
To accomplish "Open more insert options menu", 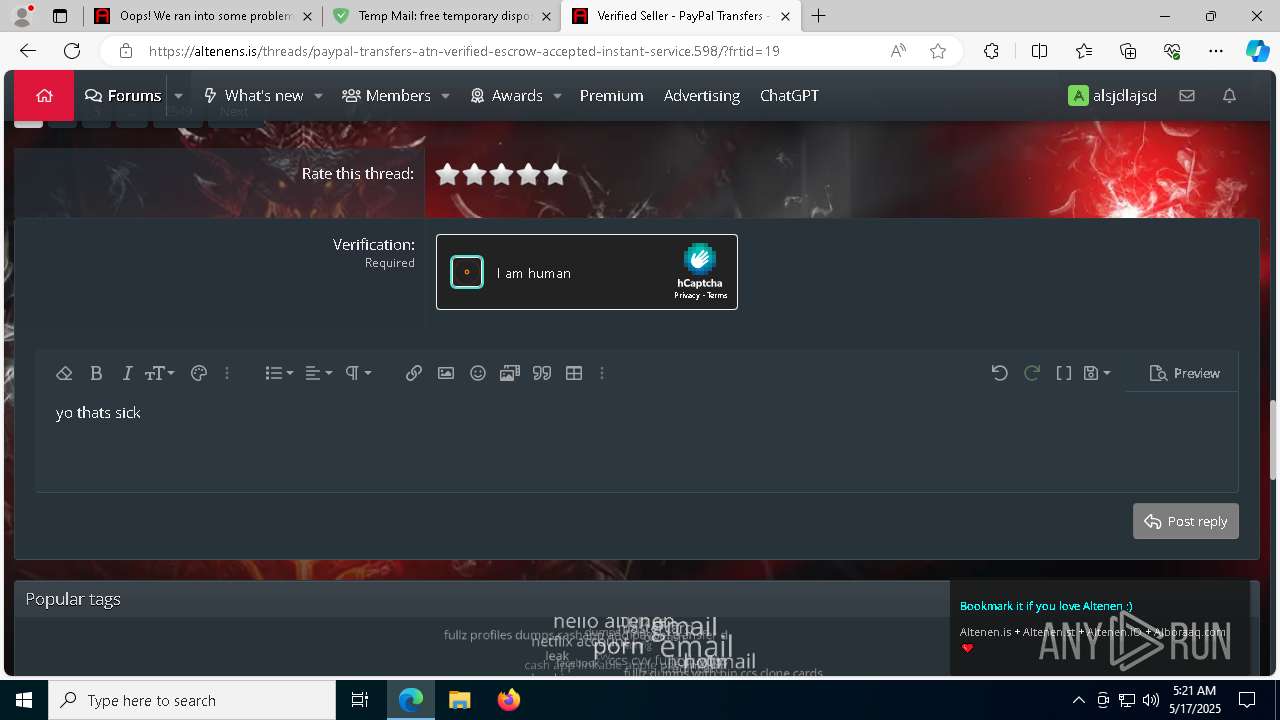I will [x=602, y=373].
